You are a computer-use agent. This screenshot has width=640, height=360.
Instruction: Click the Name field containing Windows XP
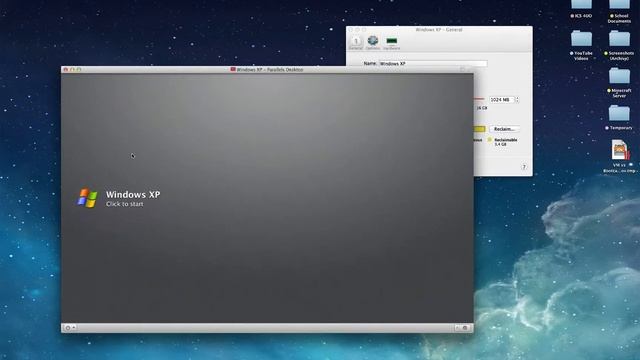pyautogui.click(x=433, y=64)
